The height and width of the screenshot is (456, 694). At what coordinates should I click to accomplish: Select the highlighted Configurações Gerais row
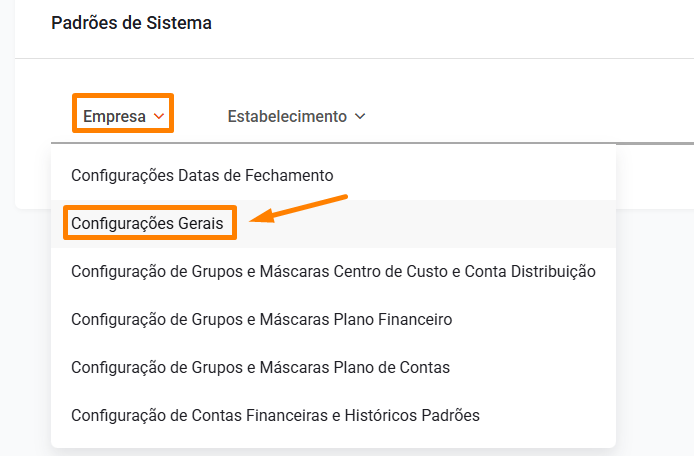(x=147, y=223)
